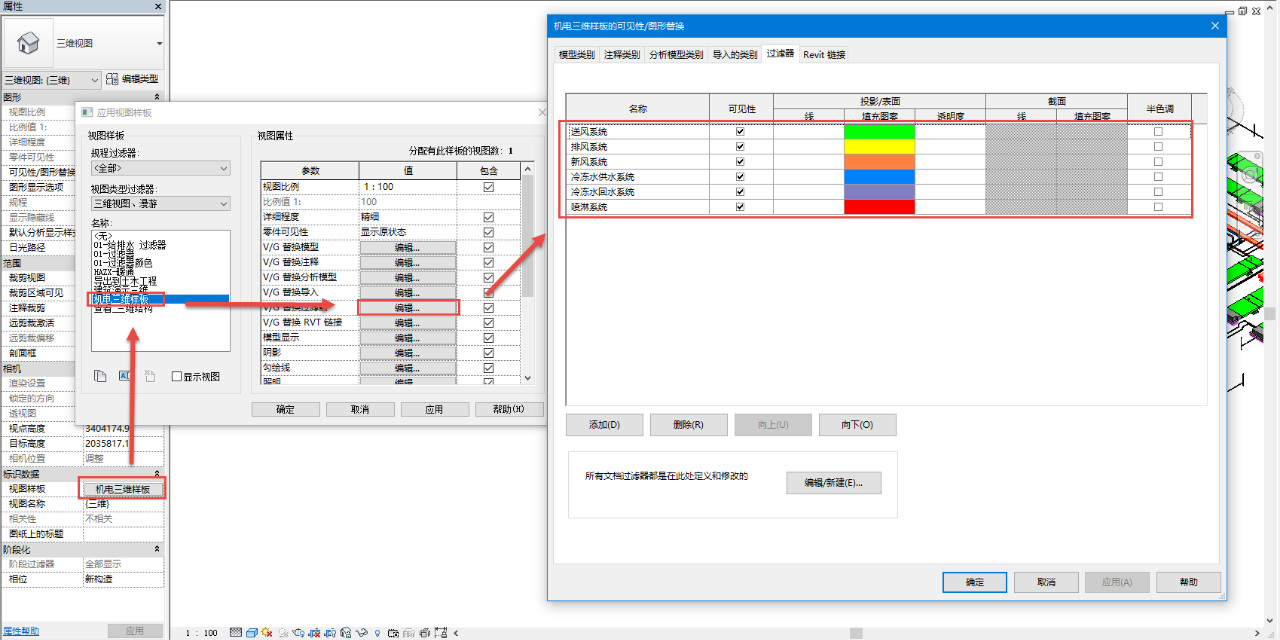Screen dimensions: 1280x640
Task: Toggle include checkbox for 详细程度 parameter
Action: 489,217
